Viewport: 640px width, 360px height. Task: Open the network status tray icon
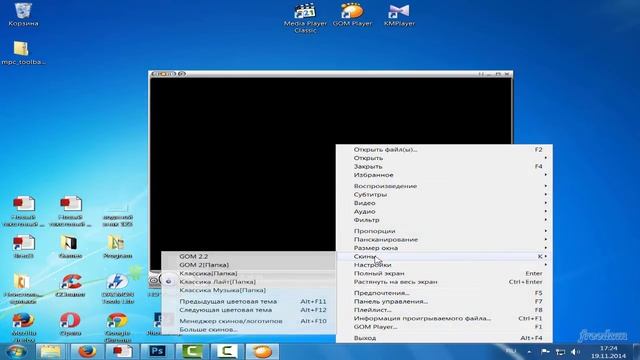click(560, 352)
